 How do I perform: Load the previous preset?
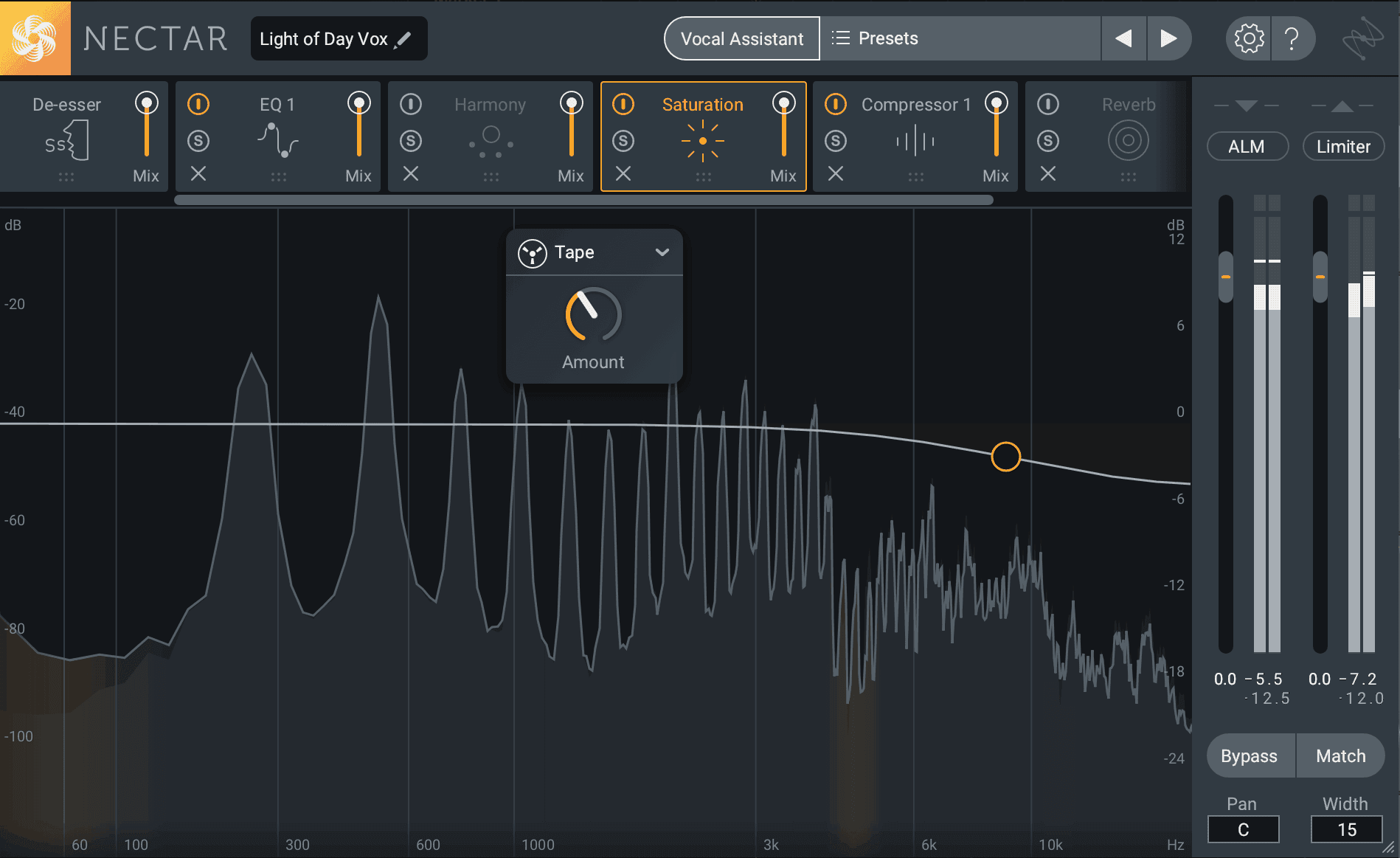pyautogui.click(x=1123, y=38)
